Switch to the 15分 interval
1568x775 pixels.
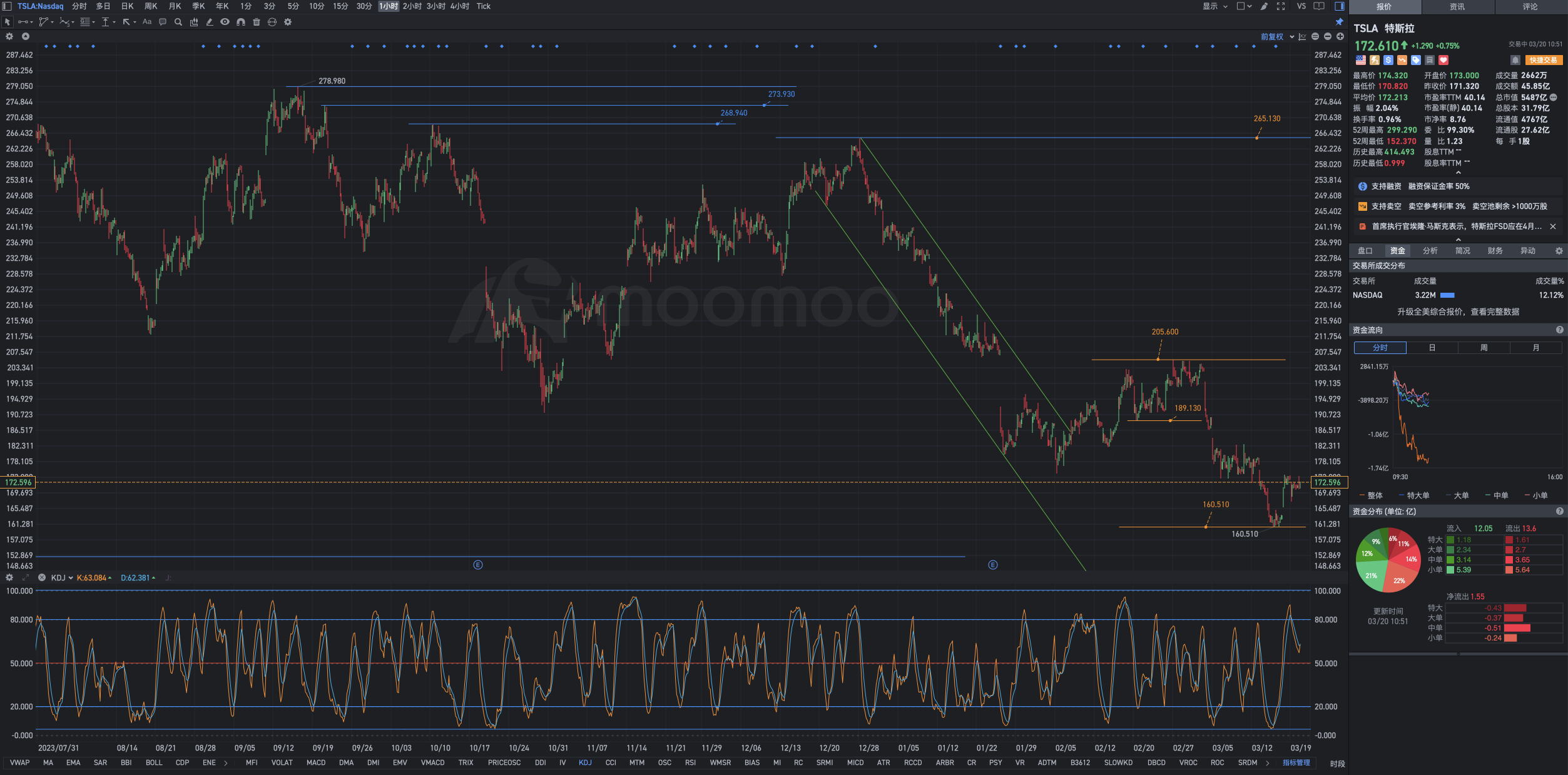(340, 6)
